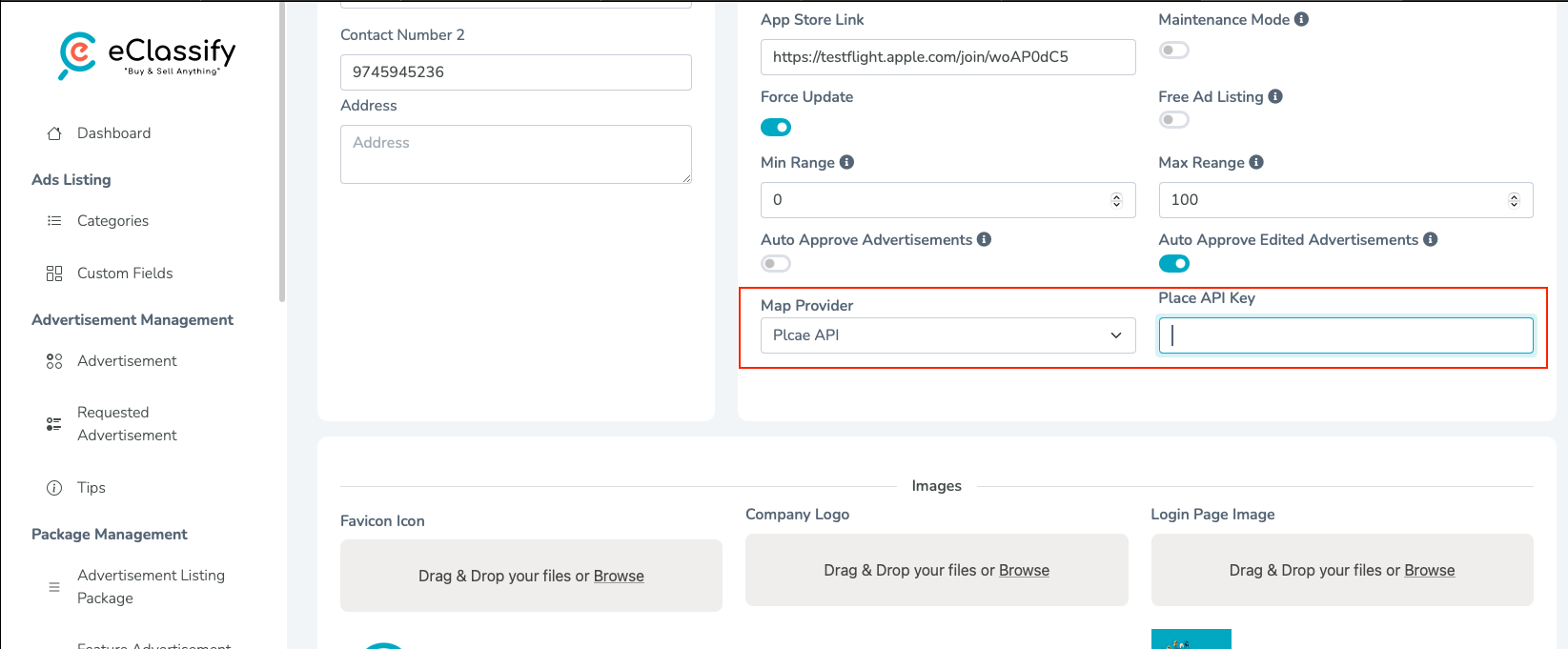Open the Map Provider dropdown
1568x649 pixels.
(948, 335)
